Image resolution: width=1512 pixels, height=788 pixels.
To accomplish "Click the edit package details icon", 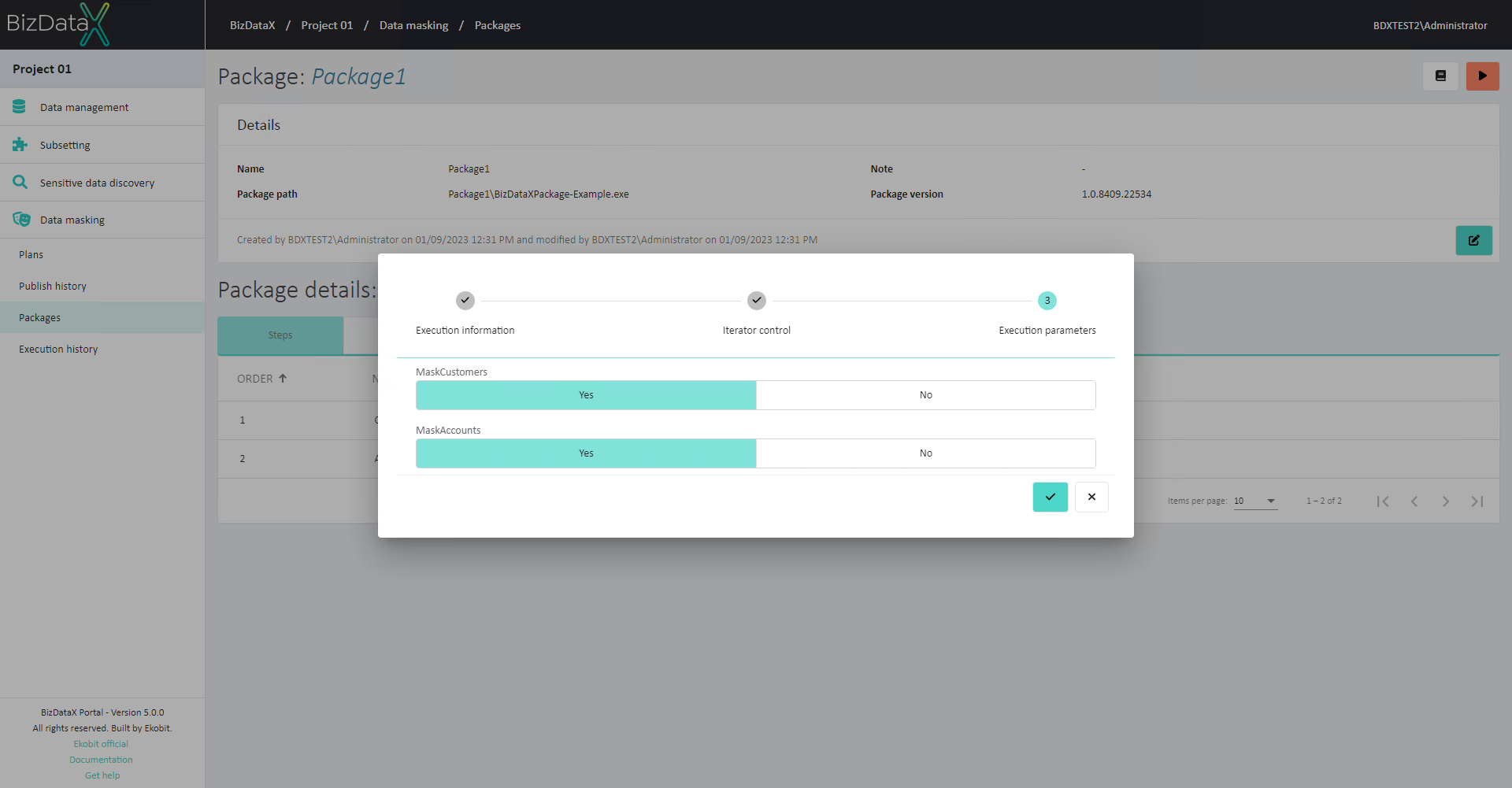I will [1473, 240].
